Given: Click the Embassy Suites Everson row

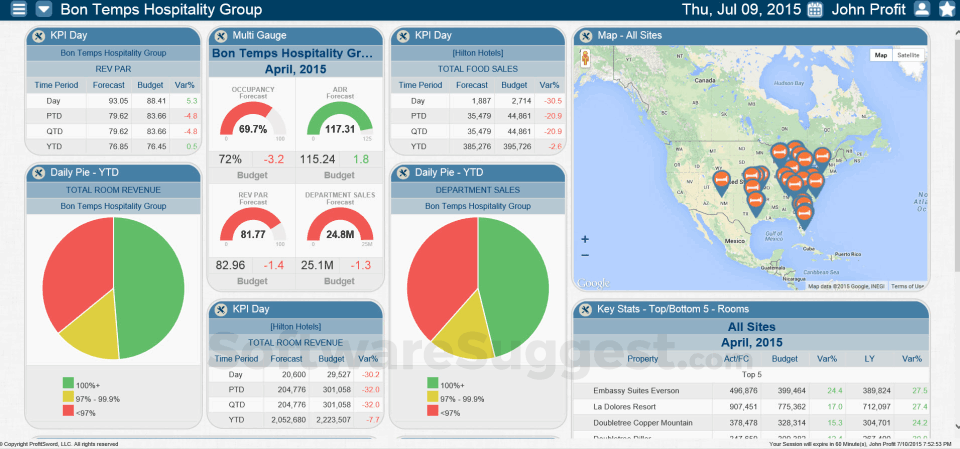Looking at the screenshot, I should pyautogui.click(x=751, y=390).
